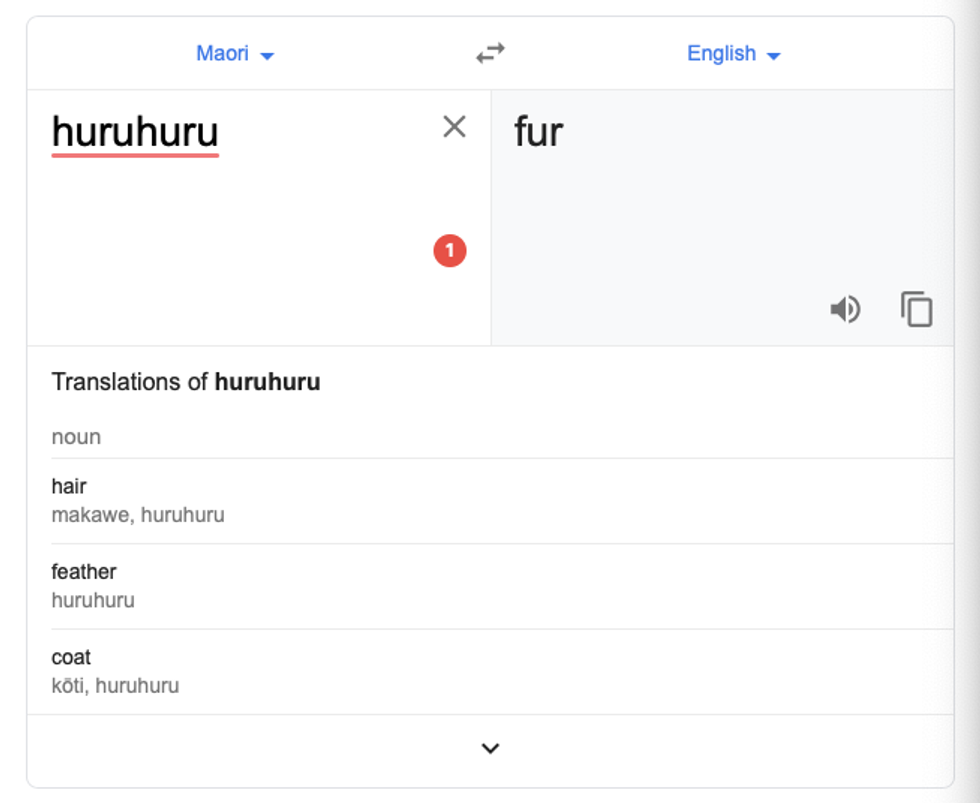980x803 pixels.
Task: Click the red notification badge showing 1
Action: click(450, 251)
